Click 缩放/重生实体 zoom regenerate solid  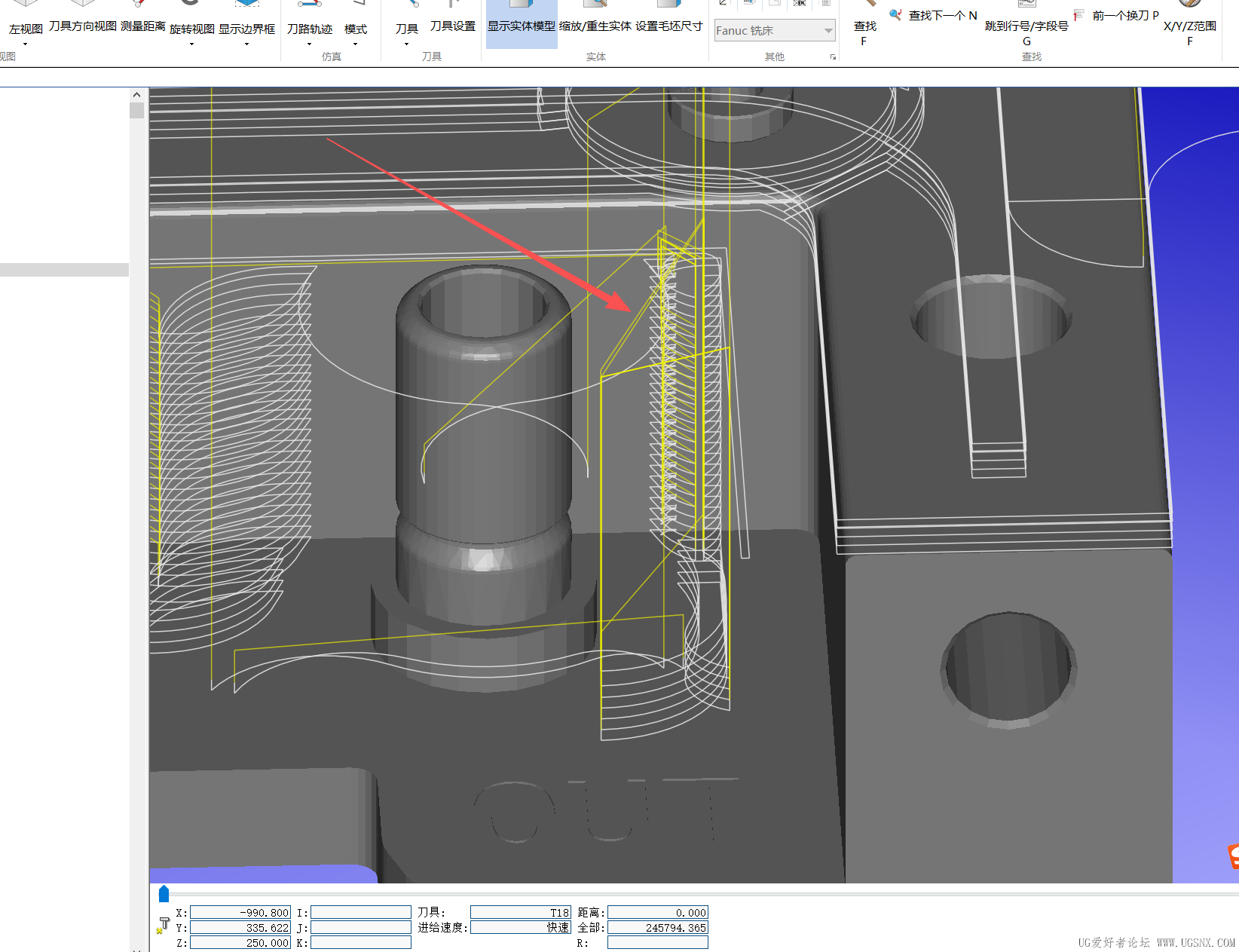(595, 26)
